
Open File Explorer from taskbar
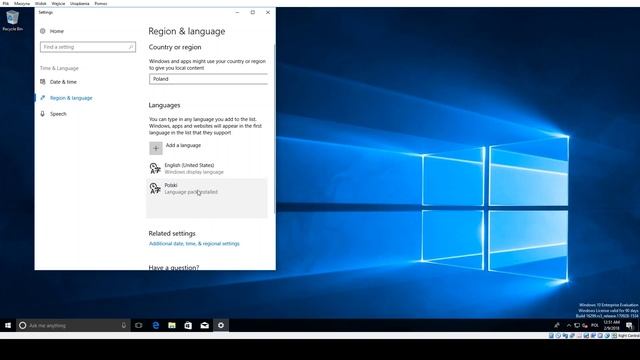(x=172, y=325)
